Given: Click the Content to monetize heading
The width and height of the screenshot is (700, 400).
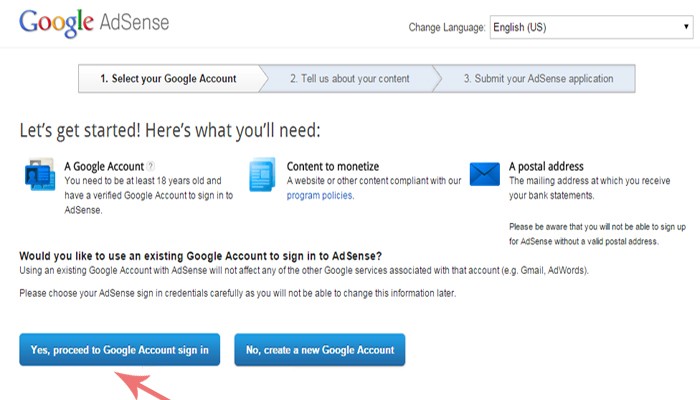Looking at the screenshot, I should 333,166.
